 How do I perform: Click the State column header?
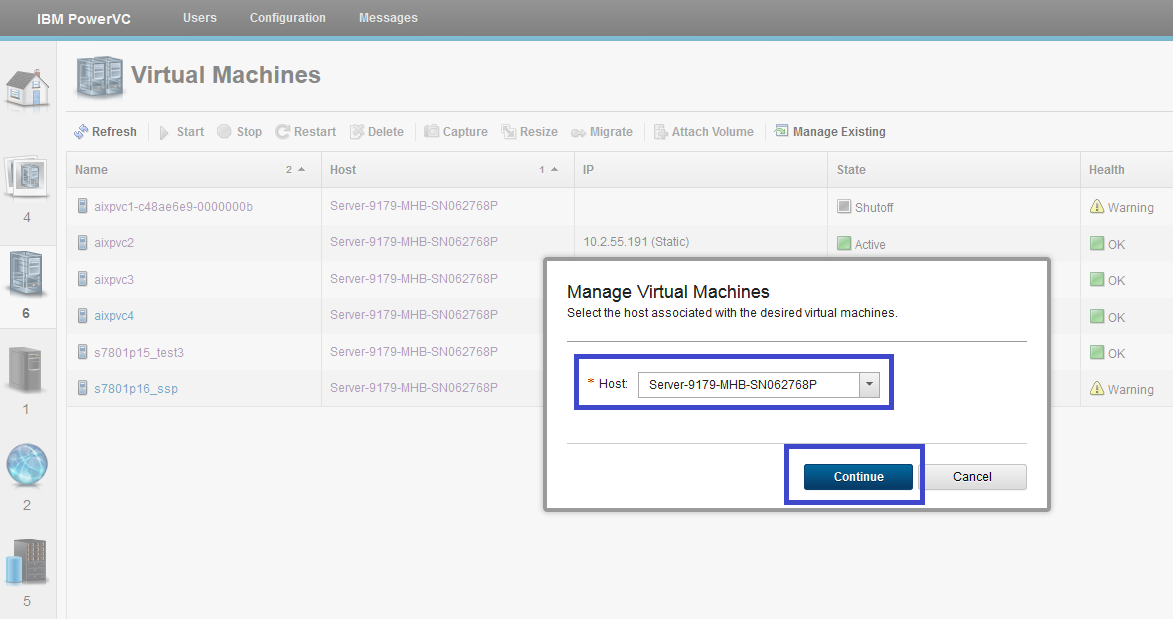click(953, 170)
